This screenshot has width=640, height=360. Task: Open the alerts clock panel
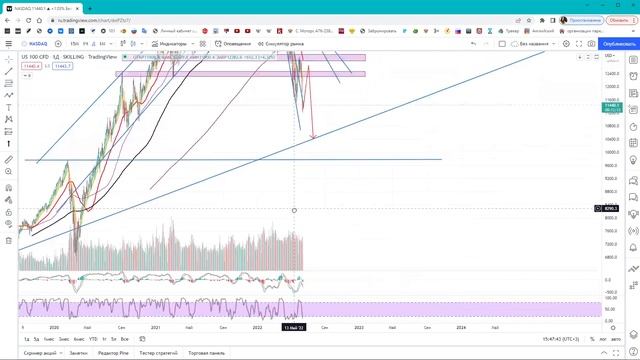point(633,76)
